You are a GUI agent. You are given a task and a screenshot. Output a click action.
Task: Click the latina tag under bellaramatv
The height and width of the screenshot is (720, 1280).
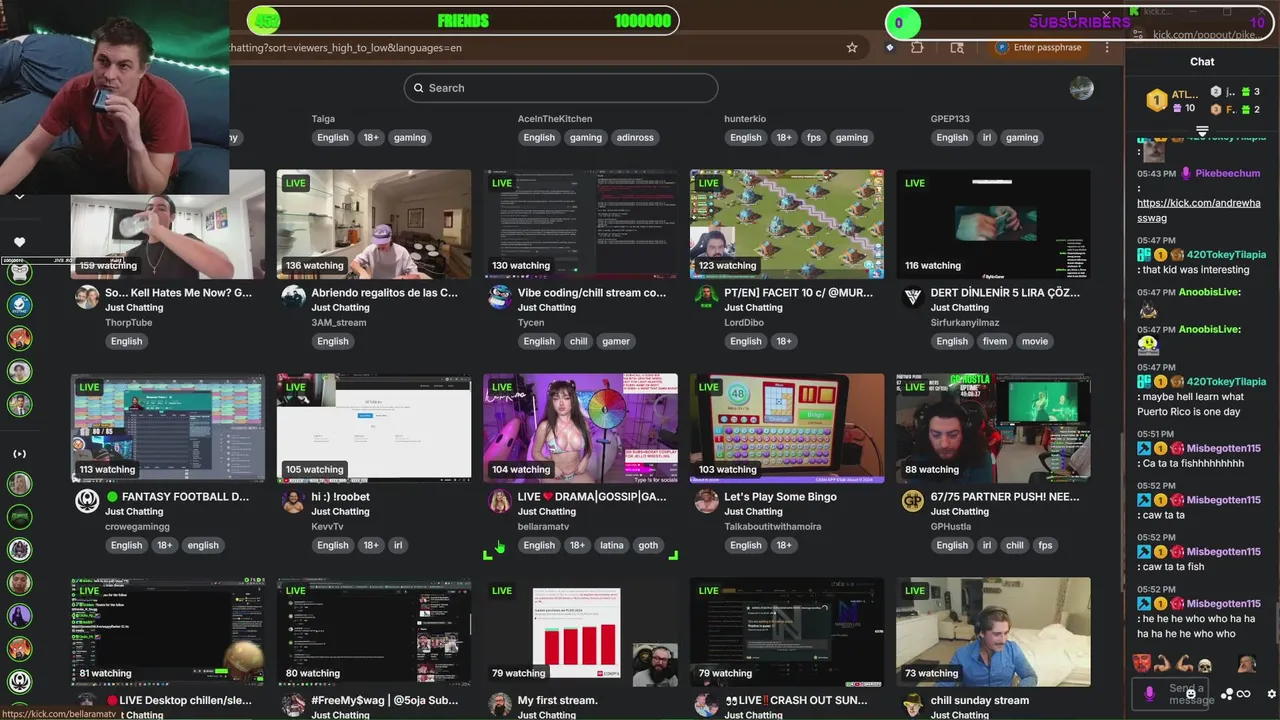click(x=611, y=545)
